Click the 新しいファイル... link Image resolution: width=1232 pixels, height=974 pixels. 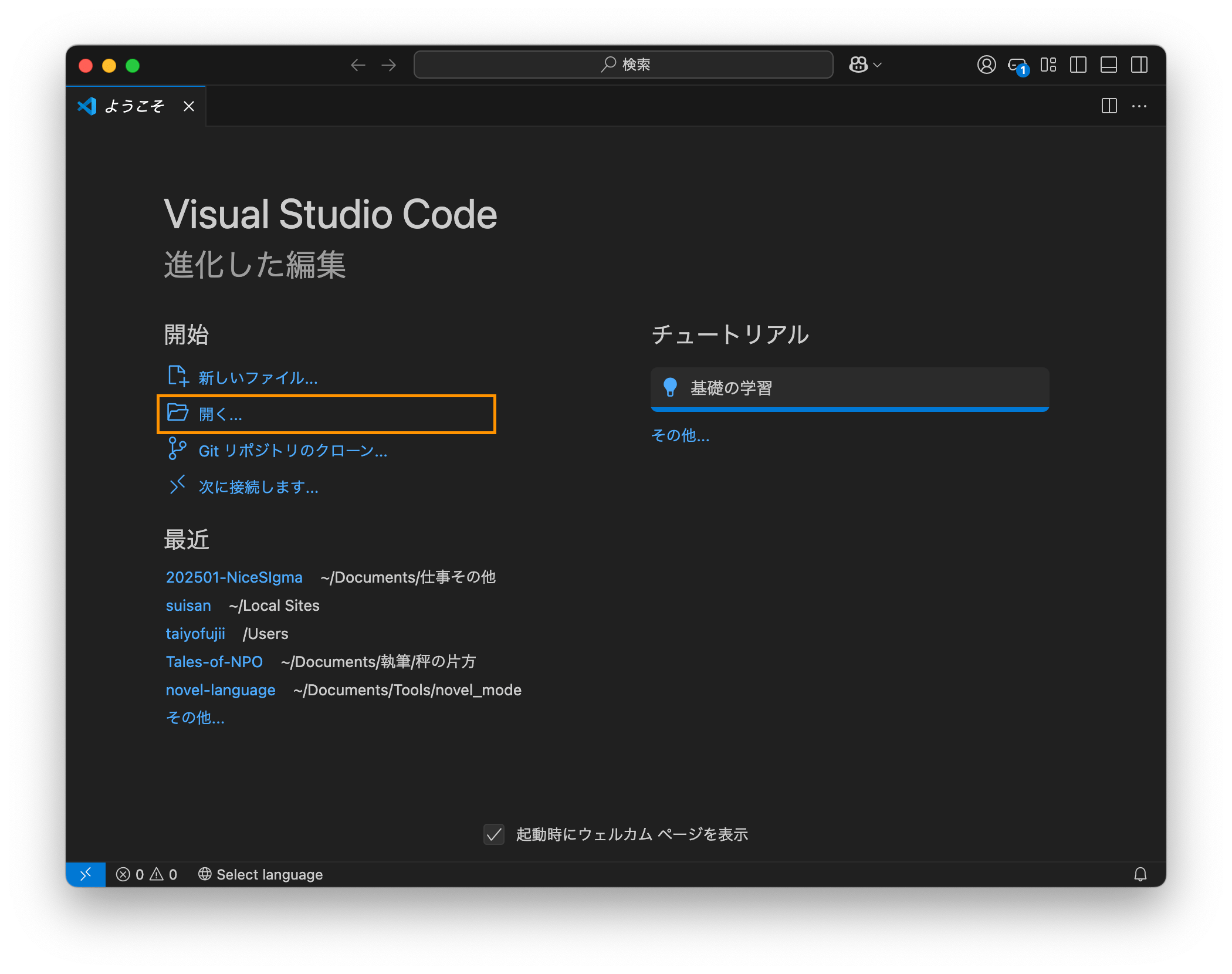click(x=258, y=377)
